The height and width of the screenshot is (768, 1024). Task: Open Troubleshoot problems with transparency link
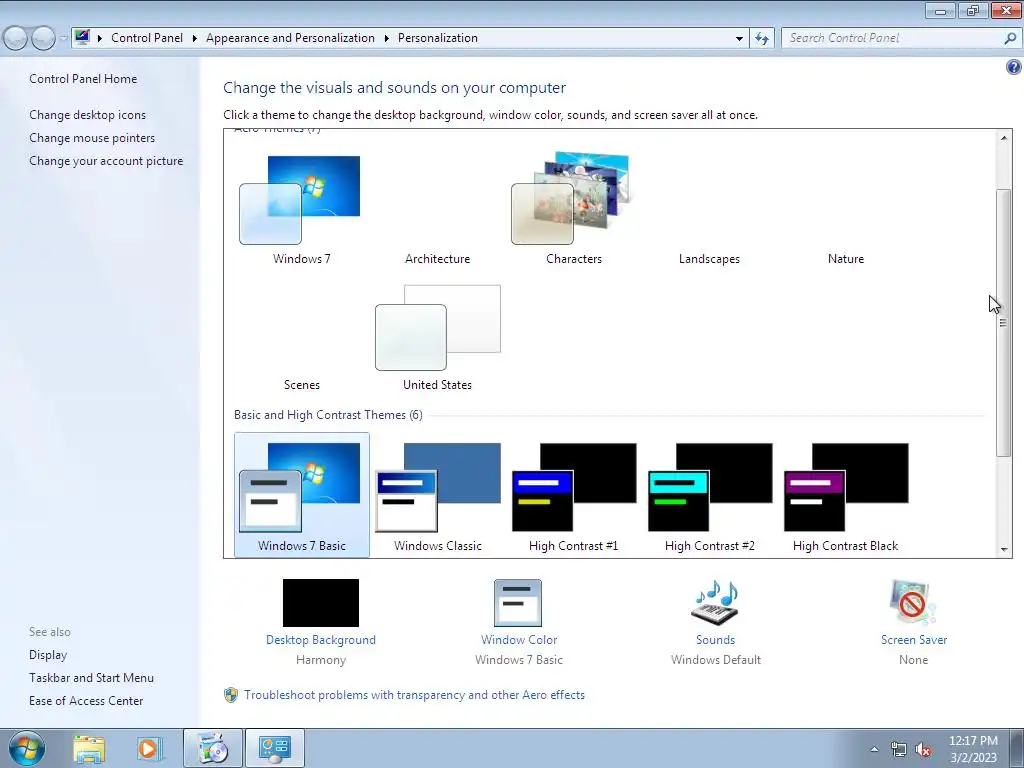415,695
